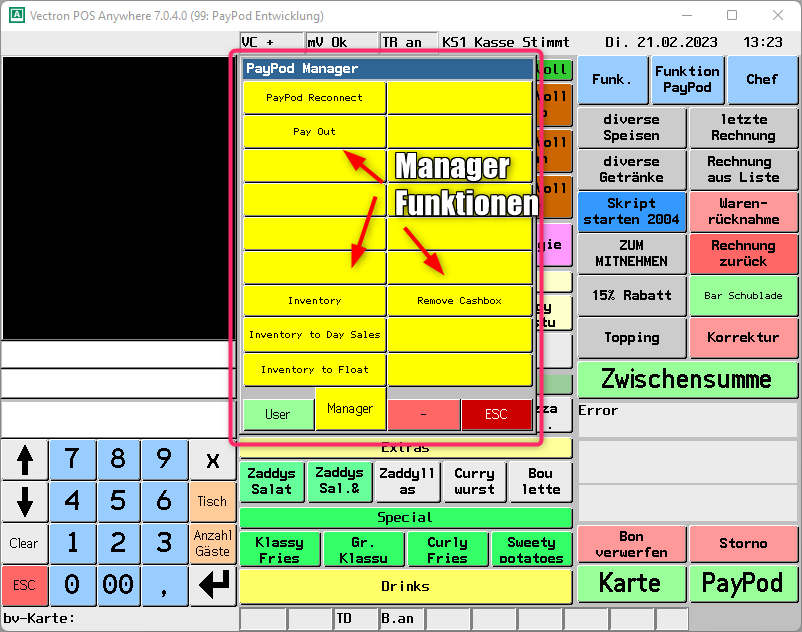
Task: Open the Funk. menu button
Action: point(612,79)
